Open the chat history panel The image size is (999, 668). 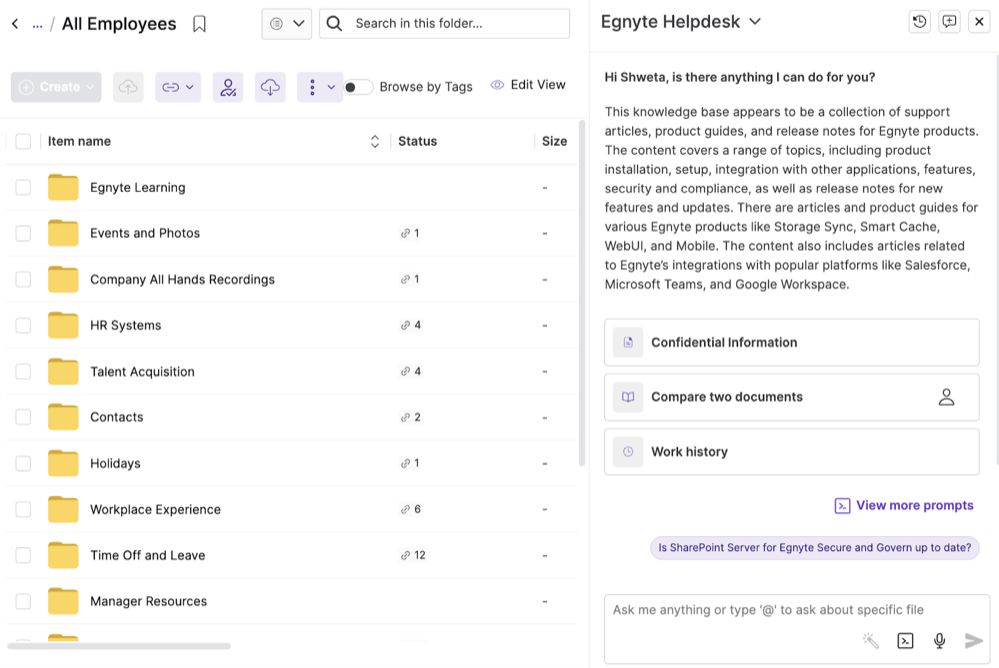coord(919,21)
